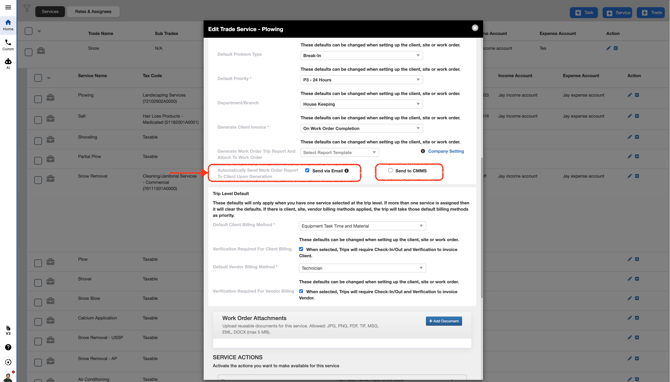Image resolution: width=670 pixels, height=382 pixels.
Task: Click the Service Name column header
Action: pyautogui.click(x=92, y=76)
